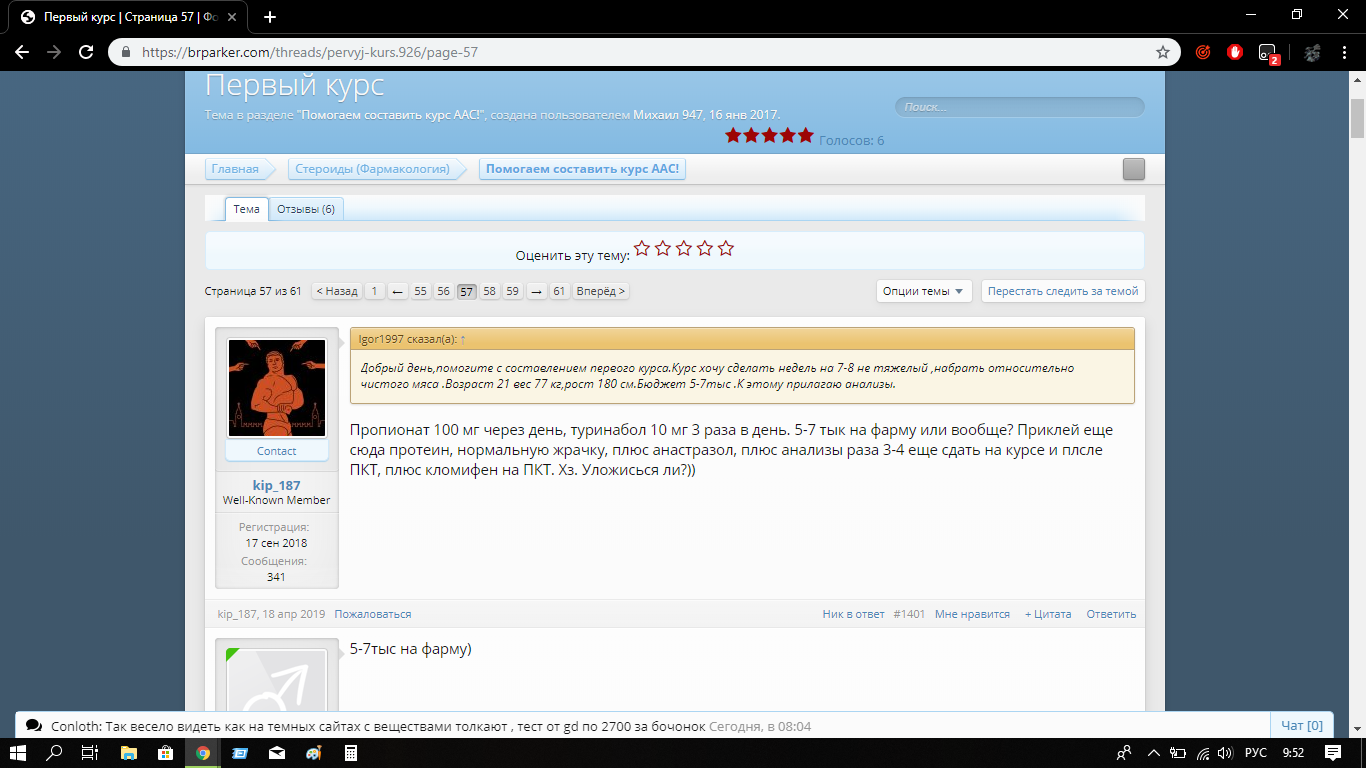Click the browser back arrow
The width and height of the screenshot is (1366, 768).
click(x=22, y=52)
